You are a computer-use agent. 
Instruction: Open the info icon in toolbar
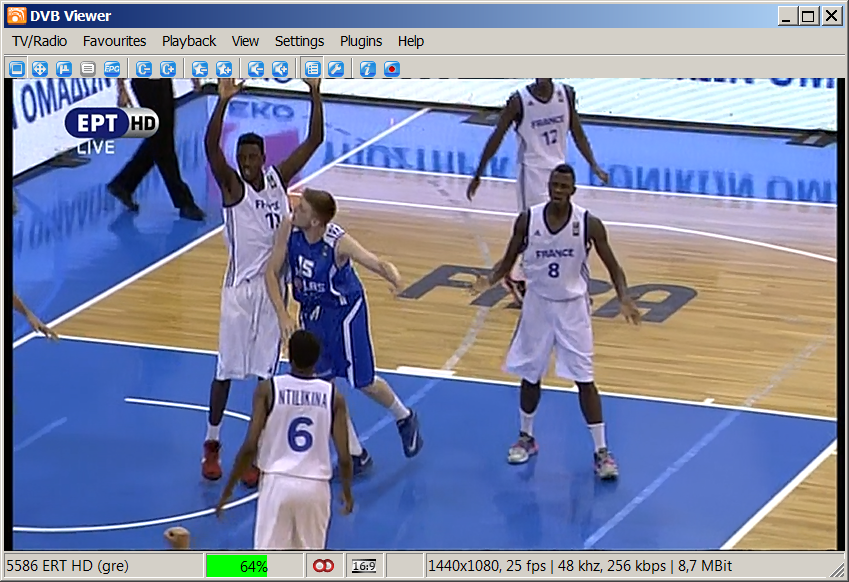tap(367, 69)
